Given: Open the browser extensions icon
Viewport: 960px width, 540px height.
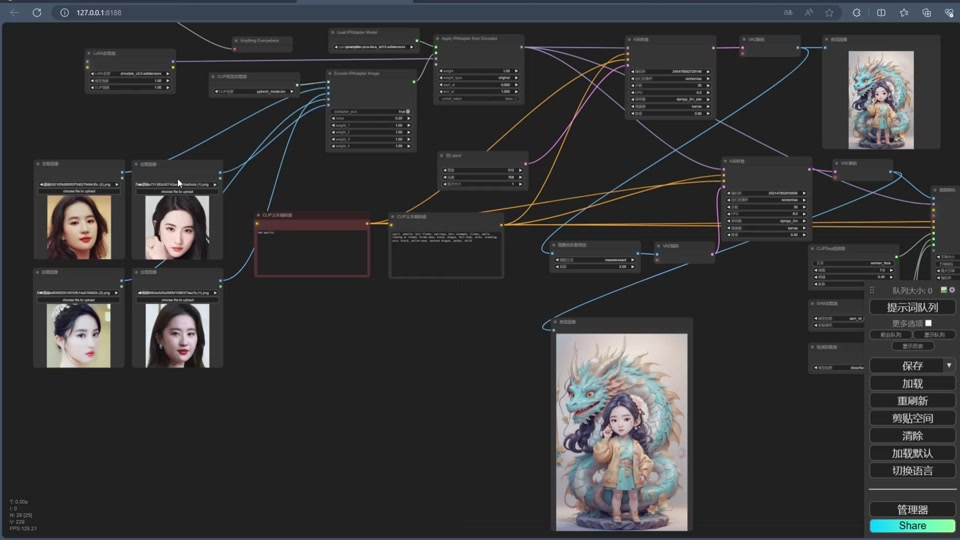Looking at the screenshot, I should point(856,13).
